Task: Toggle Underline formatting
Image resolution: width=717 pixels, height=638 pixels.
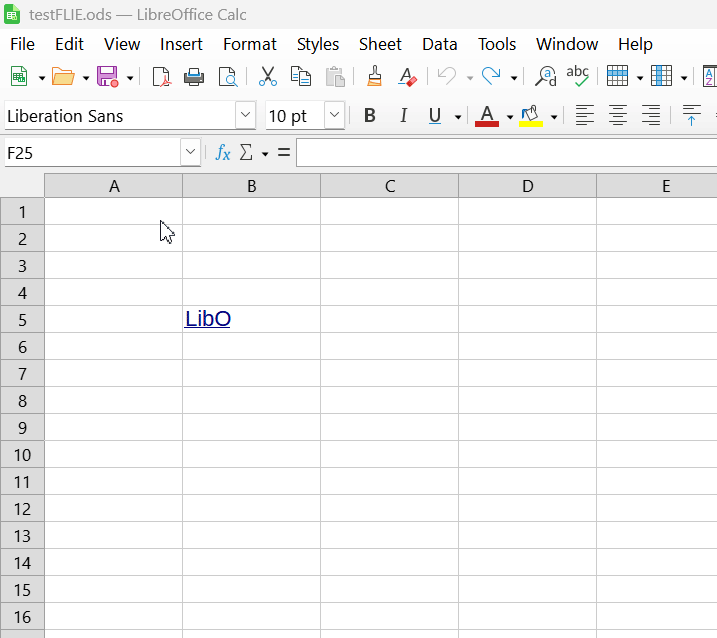Action: pyautogui.click(x=435, y=116)
